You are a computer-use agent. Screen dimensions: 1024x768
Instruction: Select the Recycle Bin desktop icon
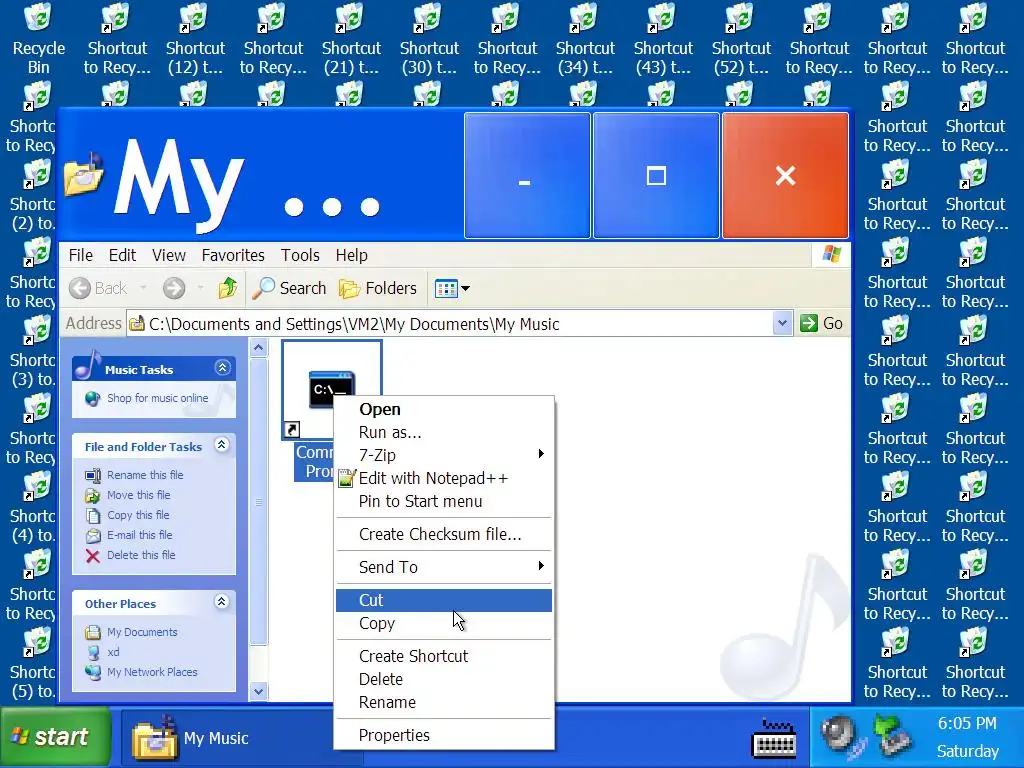tap(39, 38)
